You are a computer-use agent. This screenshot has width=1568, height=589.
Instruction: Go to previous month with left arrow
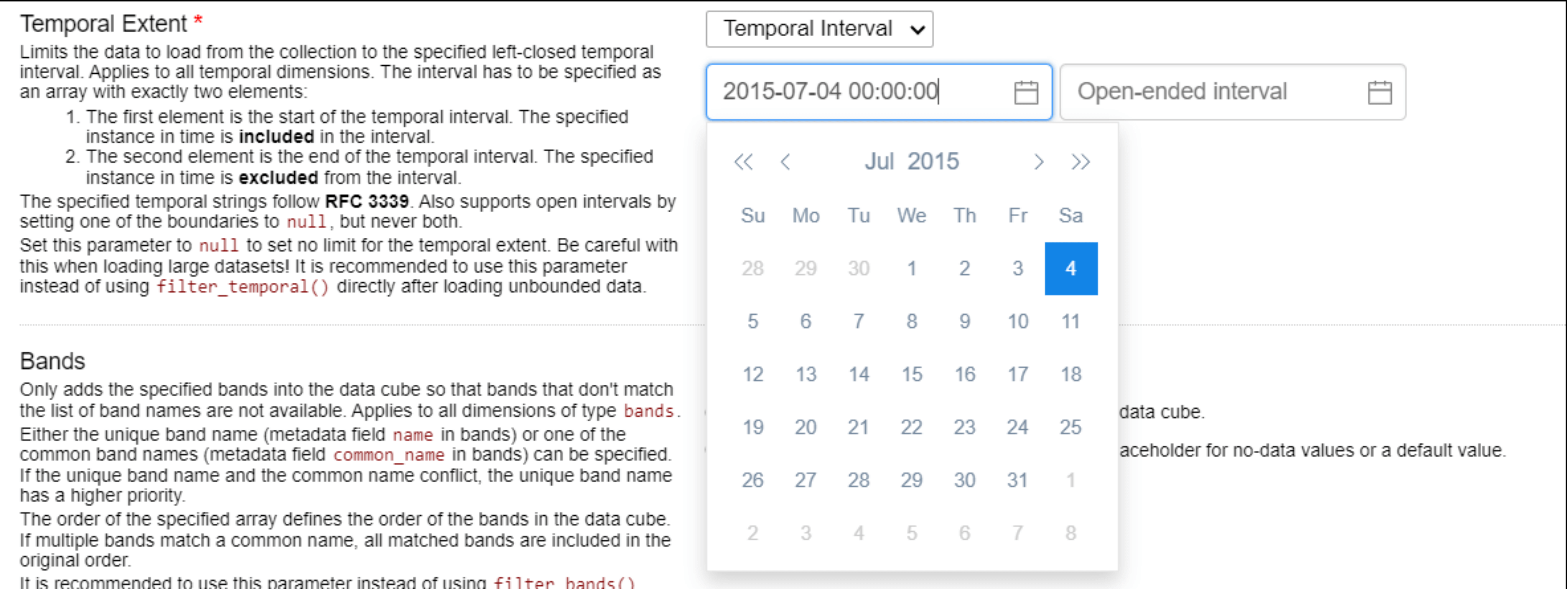[785, 162]
